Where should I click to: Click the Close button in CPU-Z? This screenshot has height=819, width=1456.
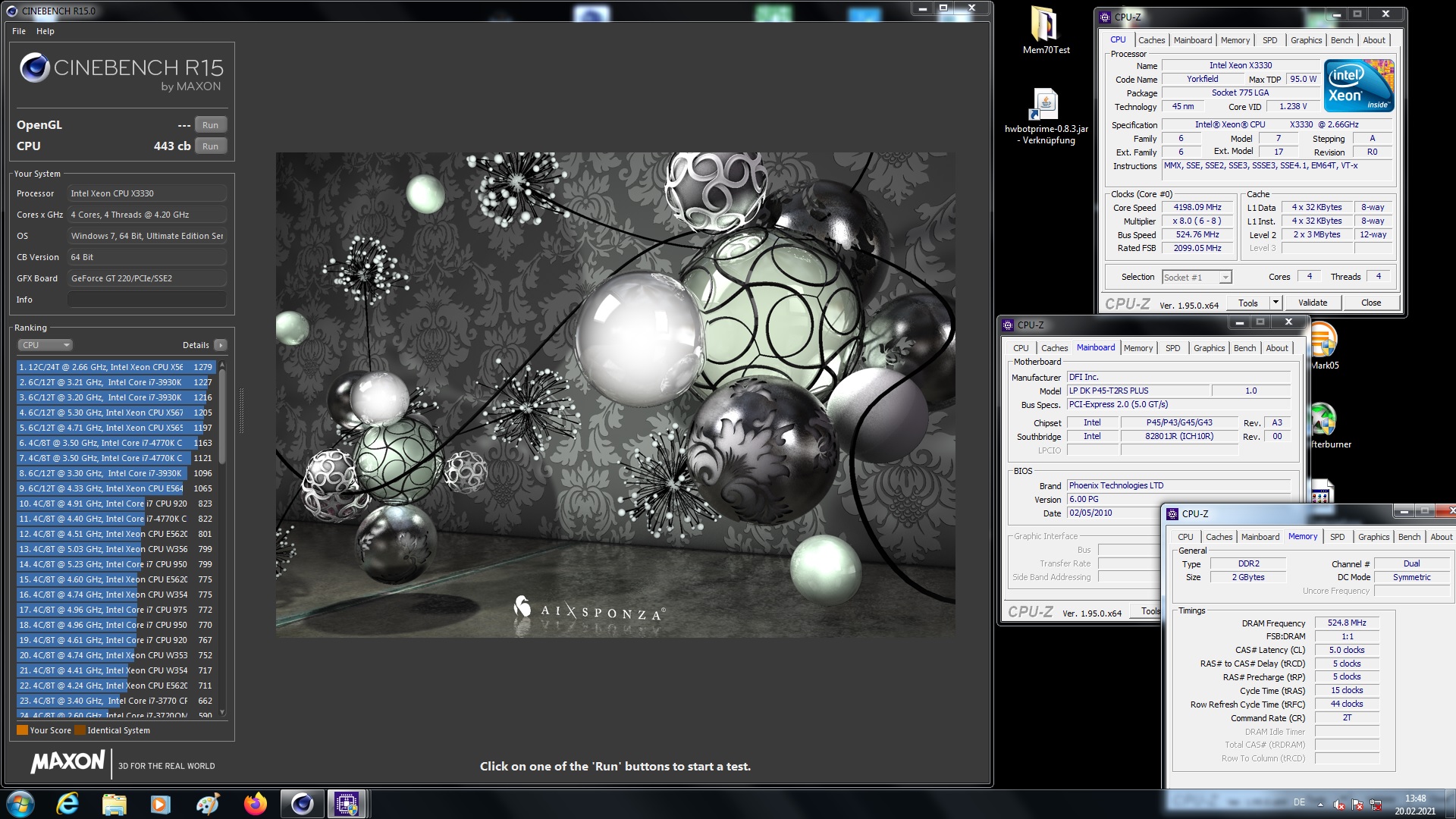pyautogui.click(x=1371, y=303)
